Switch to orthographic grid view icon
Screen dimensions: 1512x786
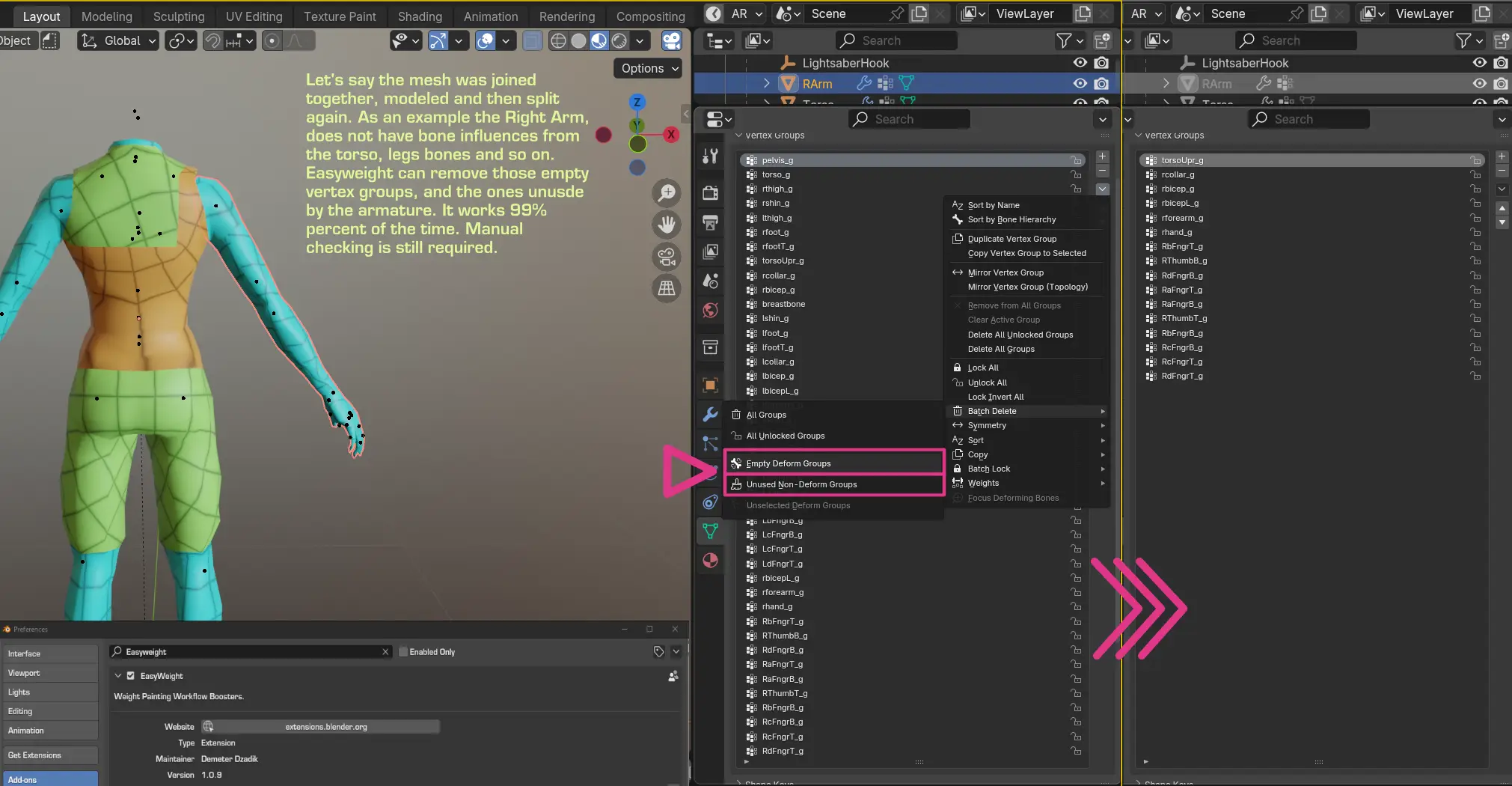click(666, 288)
